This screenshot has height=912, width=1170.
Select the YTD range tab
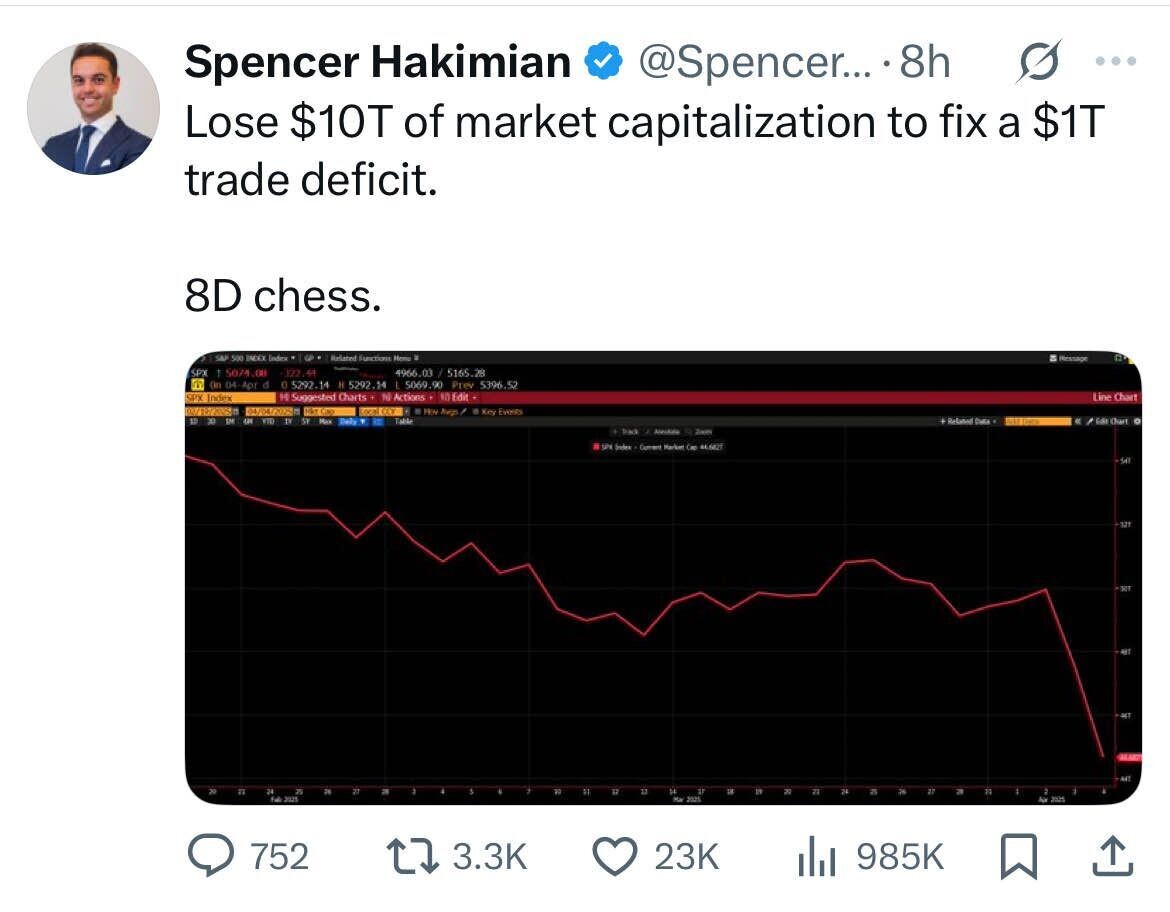tap(267, 421)
